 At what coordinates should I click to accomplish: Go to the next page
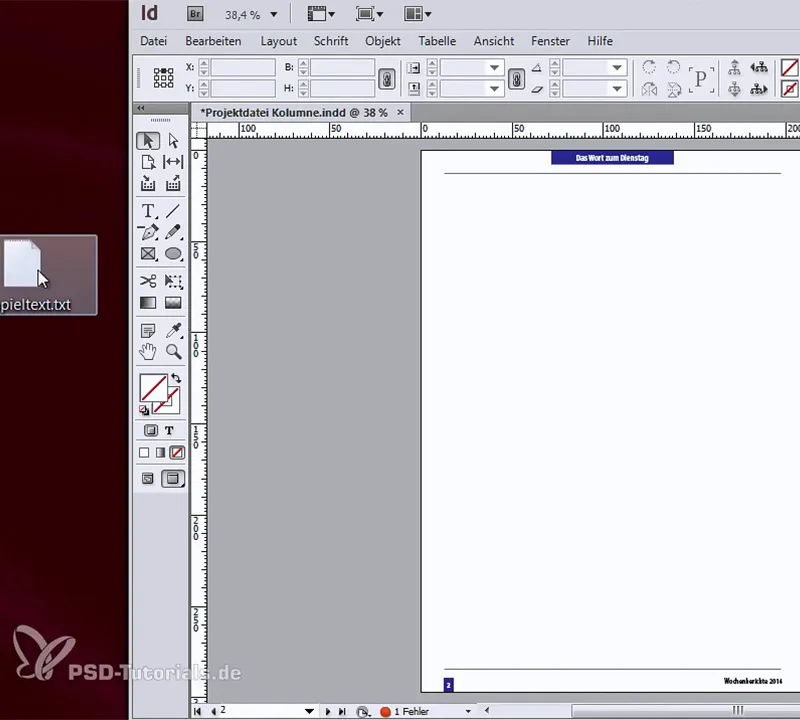coord(328,711)
